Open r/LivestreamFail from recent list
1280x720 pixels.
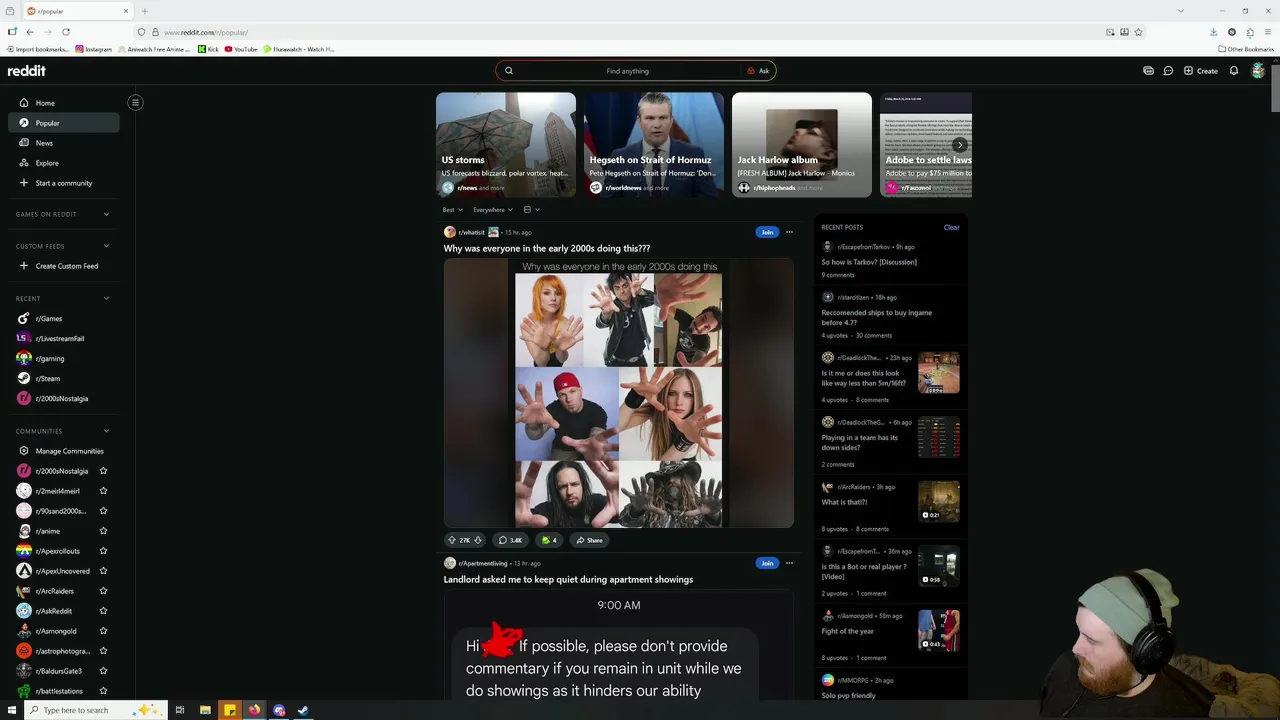click(x=60, y=339)
